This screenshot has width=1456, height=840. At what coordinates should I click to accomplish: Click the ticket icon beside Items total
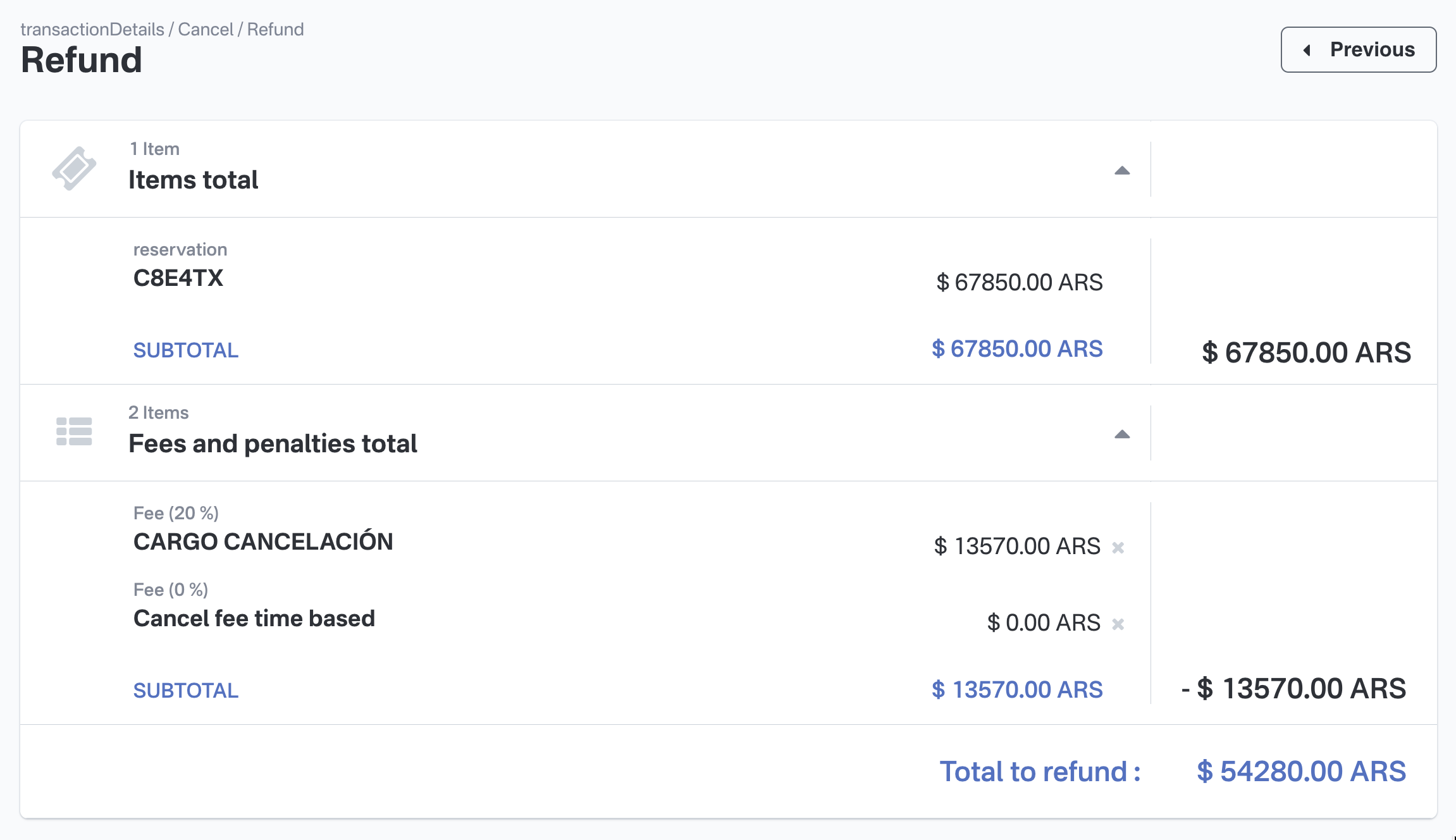74,168
